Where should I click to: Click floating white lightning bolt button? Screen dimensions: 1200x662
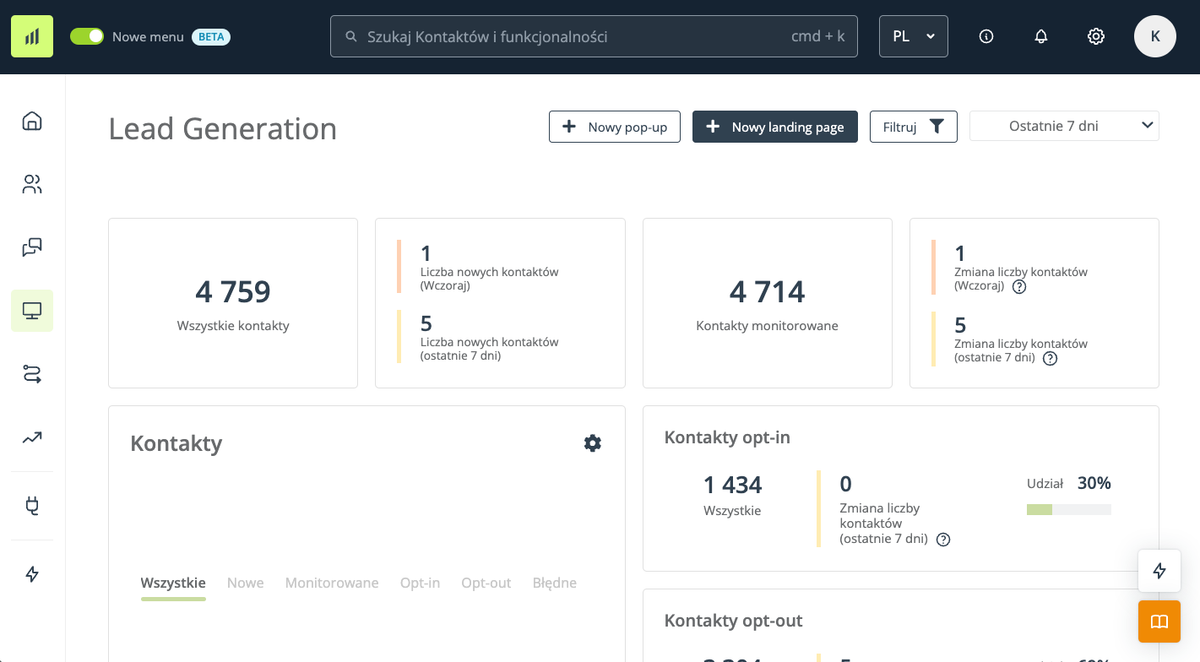pyautogui.click(x=1159, y=571)
